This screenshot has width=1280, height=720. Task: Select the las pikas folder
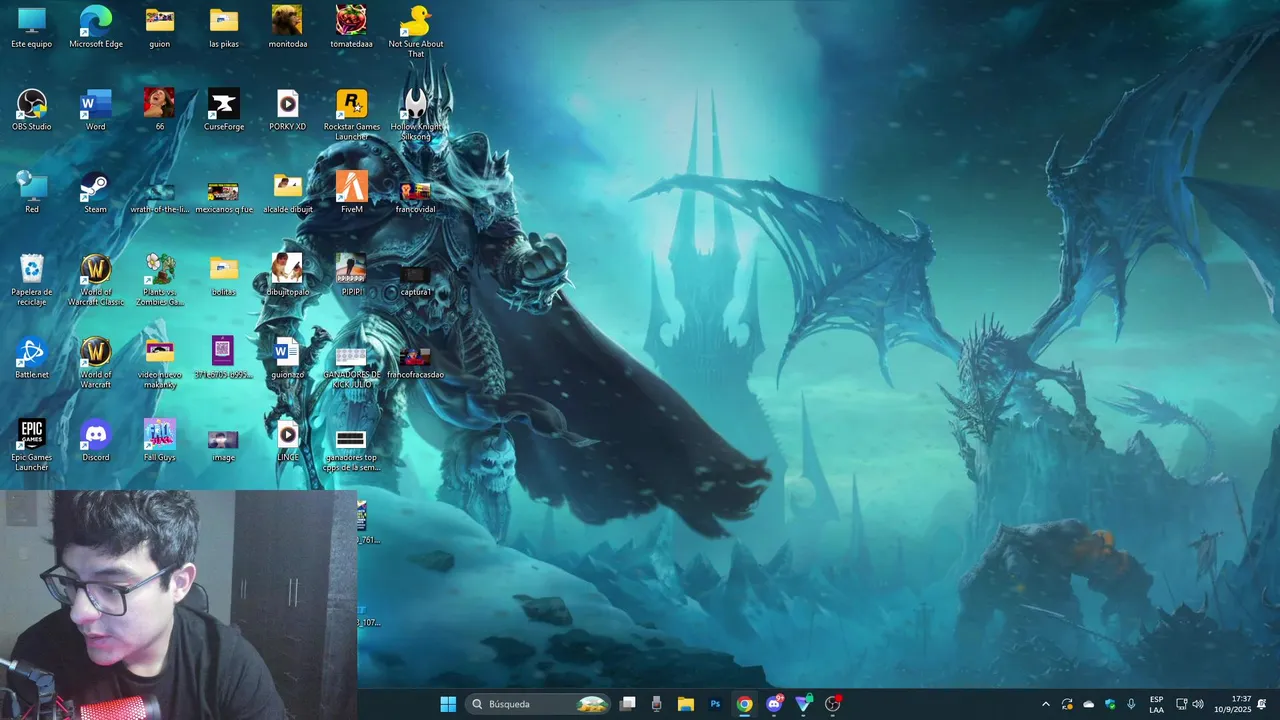224,27
